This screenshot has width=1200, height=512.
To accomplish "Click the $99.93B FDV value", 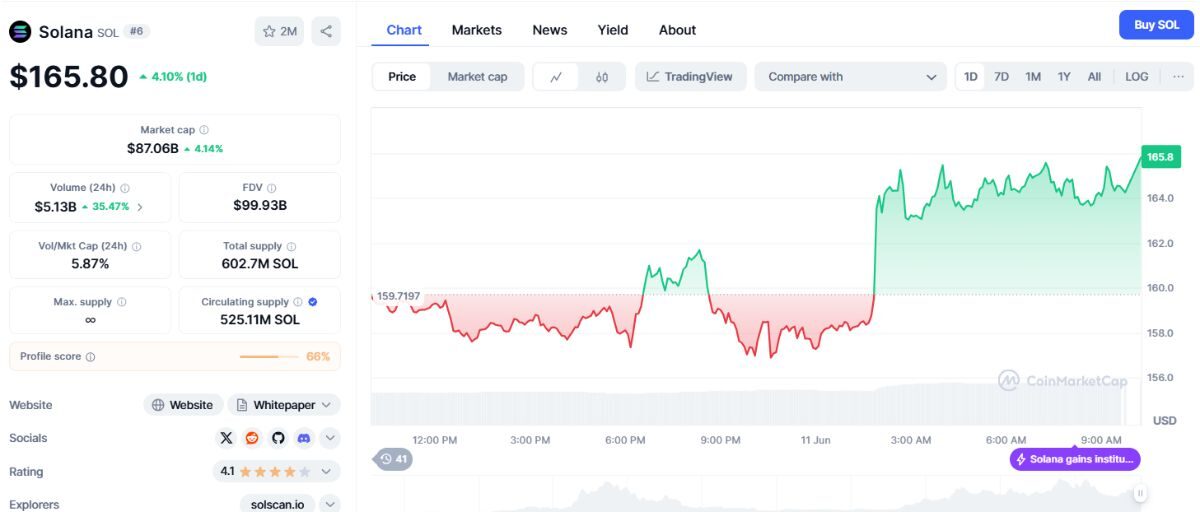I will click(260, 206).
